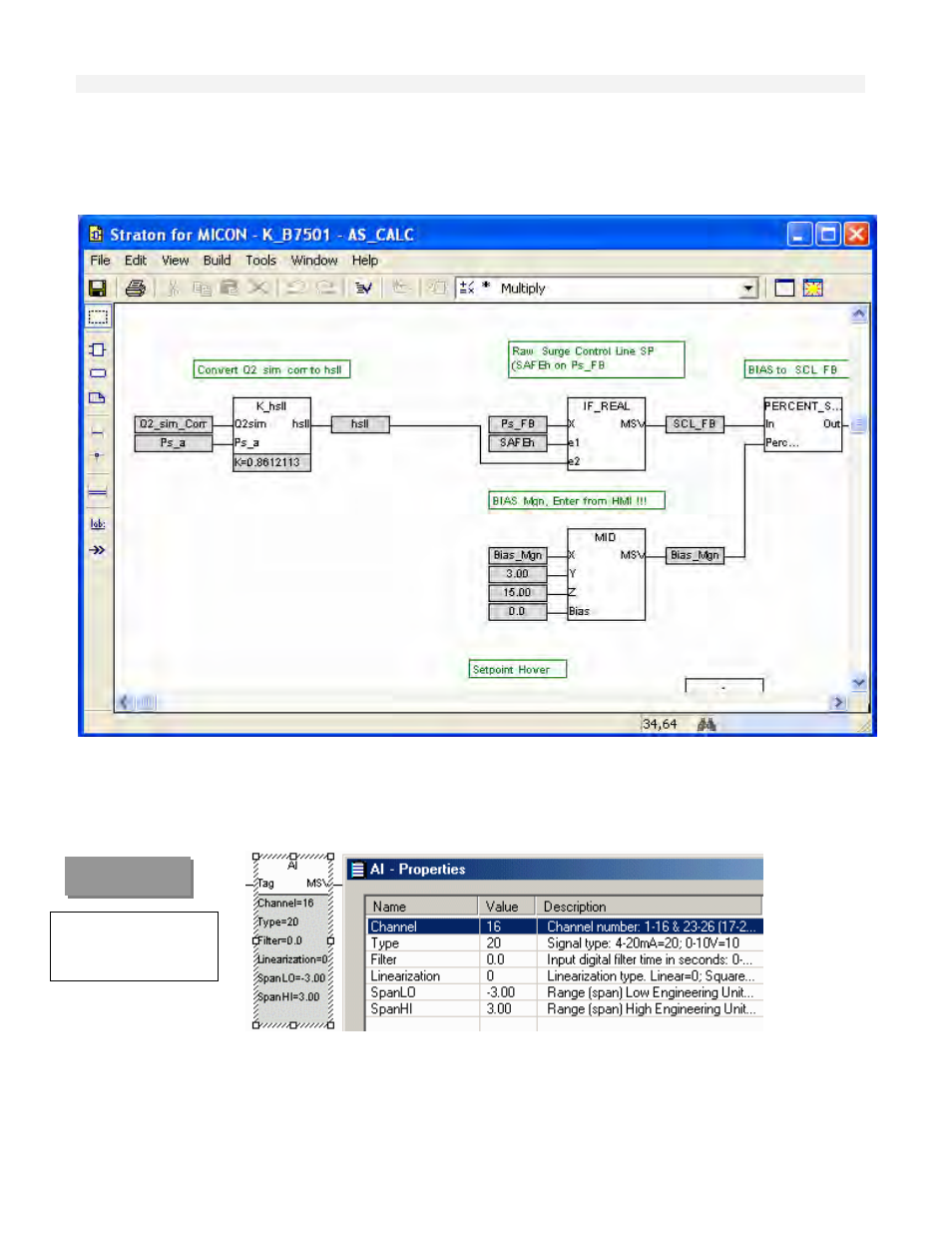Select the Channel row in AI Properties
This screenshot has width=952, height=1233.
(564, 926)
